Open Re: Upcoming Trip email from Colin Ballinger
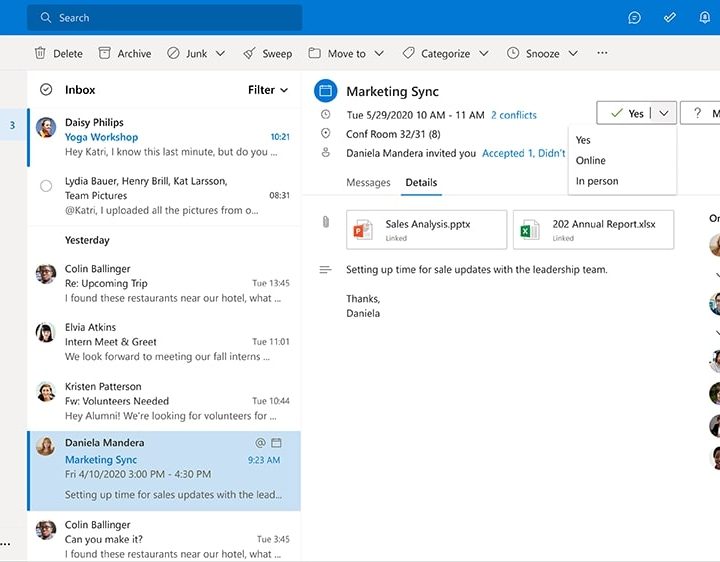This screenshot has width=720, height=562. tap(164, 283)
